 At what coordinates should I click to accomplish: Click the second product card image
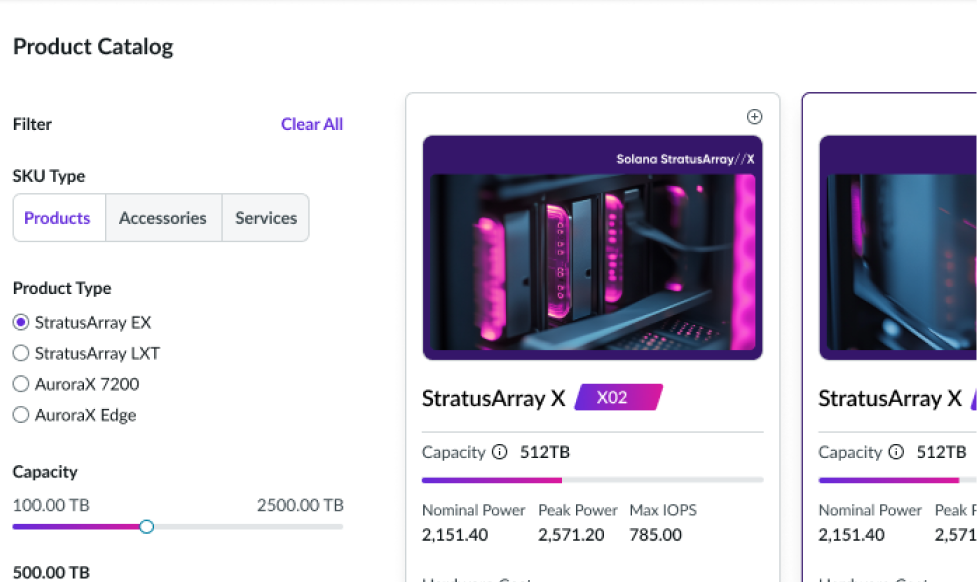pyautogui.click(x=898, y=260)
